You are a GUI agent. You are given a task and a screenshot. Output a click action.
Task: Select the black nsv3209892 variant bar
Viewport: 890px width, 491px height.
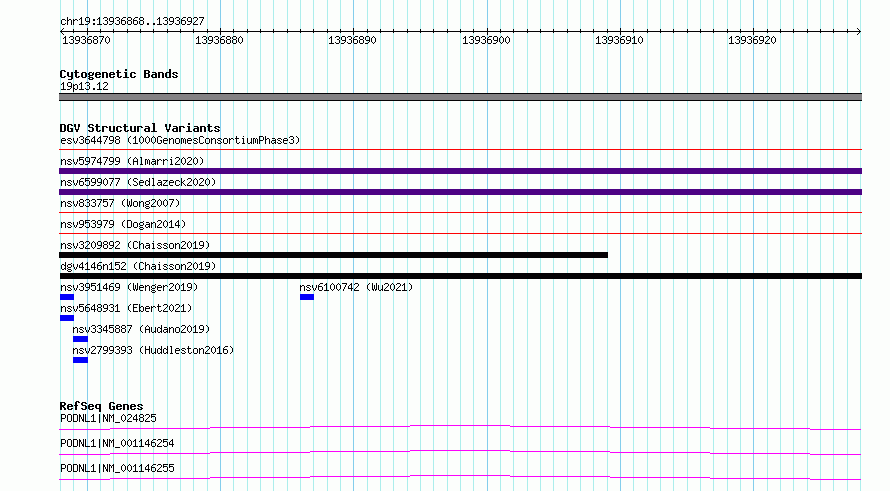(x=333, y=255)
